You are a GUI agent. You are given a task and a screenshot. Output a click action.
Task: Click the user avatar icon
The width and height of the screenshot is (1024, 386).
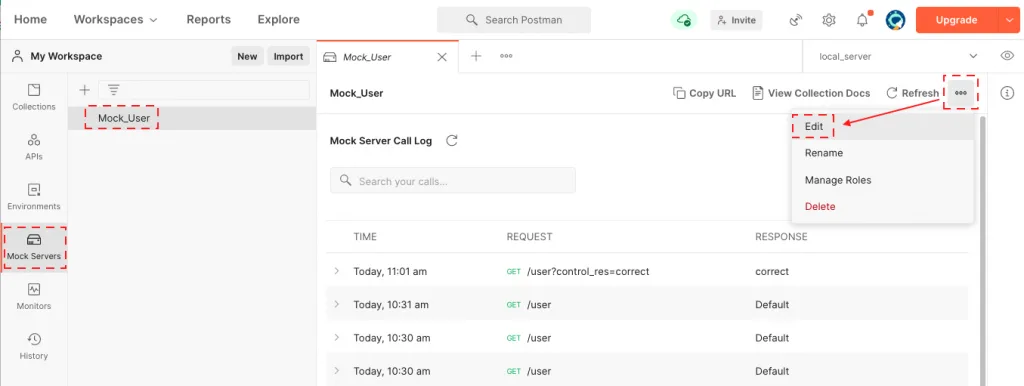(x=895, y=20)
